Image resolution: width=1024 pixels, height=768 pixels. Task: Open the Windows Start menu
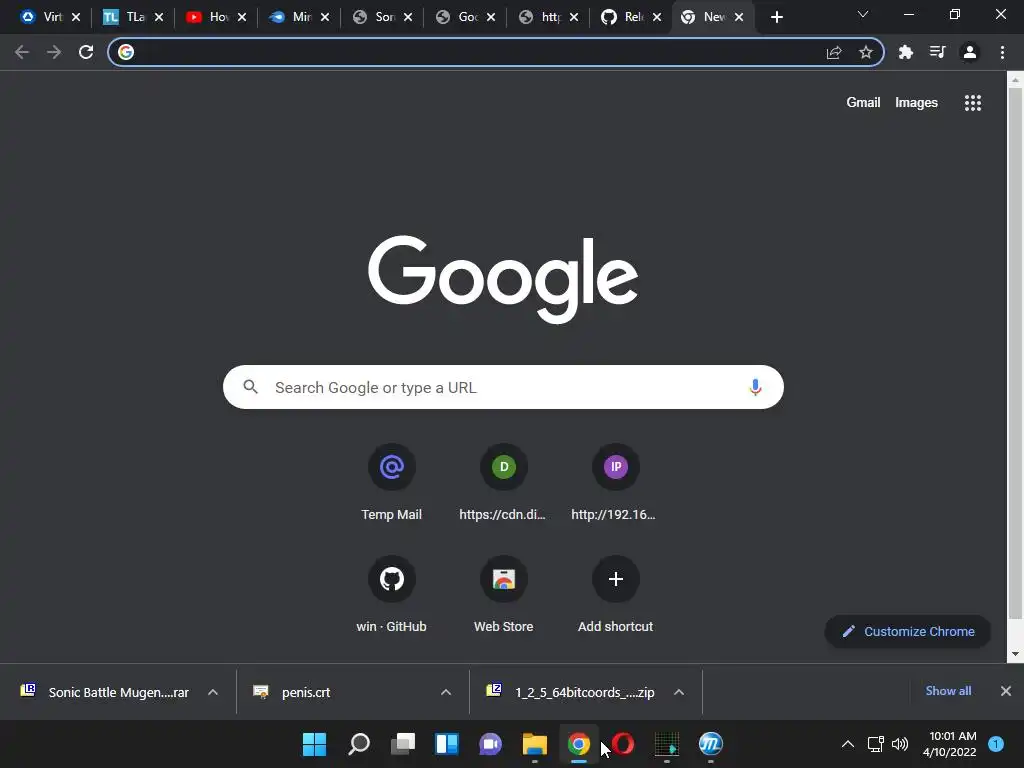tap(314, 744)
